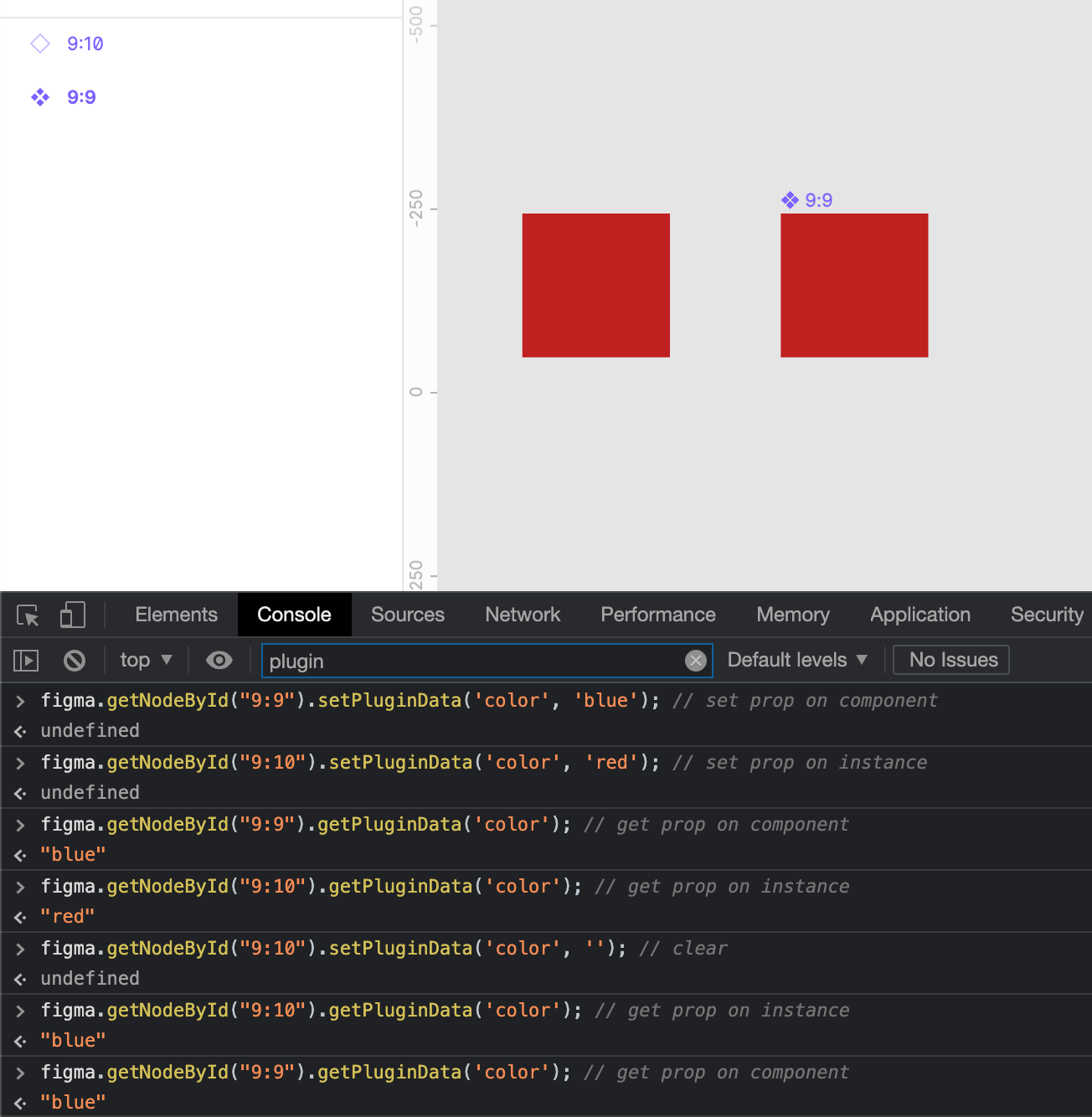Toggle the live expression eye icon
Image resolution: width=1092 pixels, height=1117 pixels.
click(x=219, y=661)
